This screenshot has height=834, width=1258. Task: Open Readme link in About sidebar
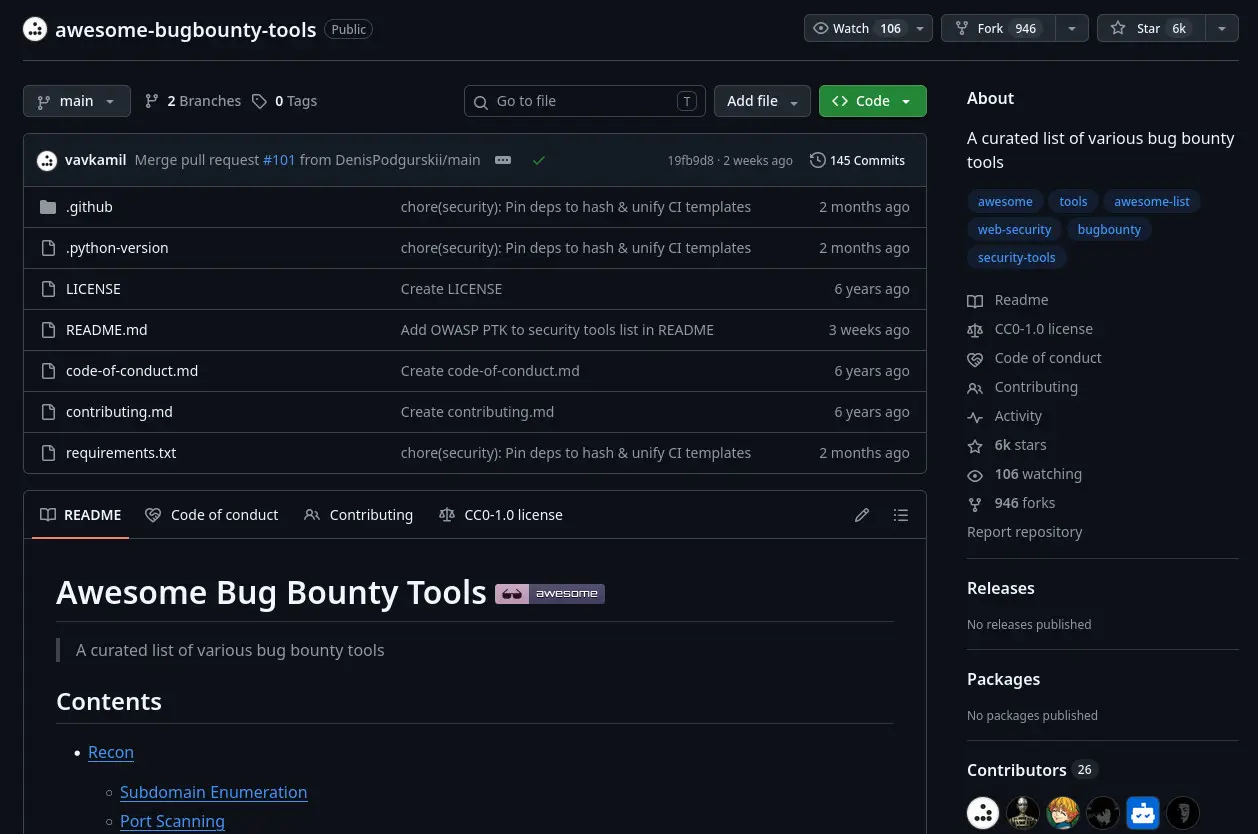[1008, 300]
